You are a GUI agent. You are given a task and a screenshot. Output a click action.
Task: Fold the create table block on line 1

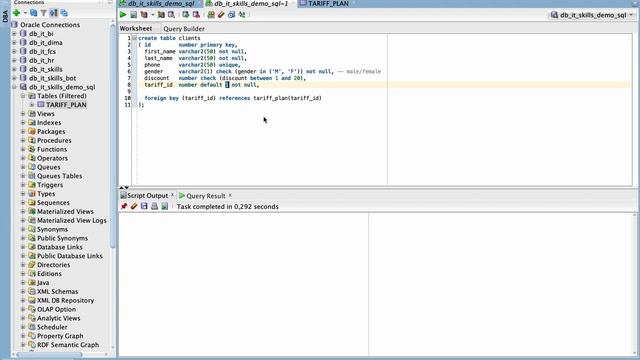134,38
